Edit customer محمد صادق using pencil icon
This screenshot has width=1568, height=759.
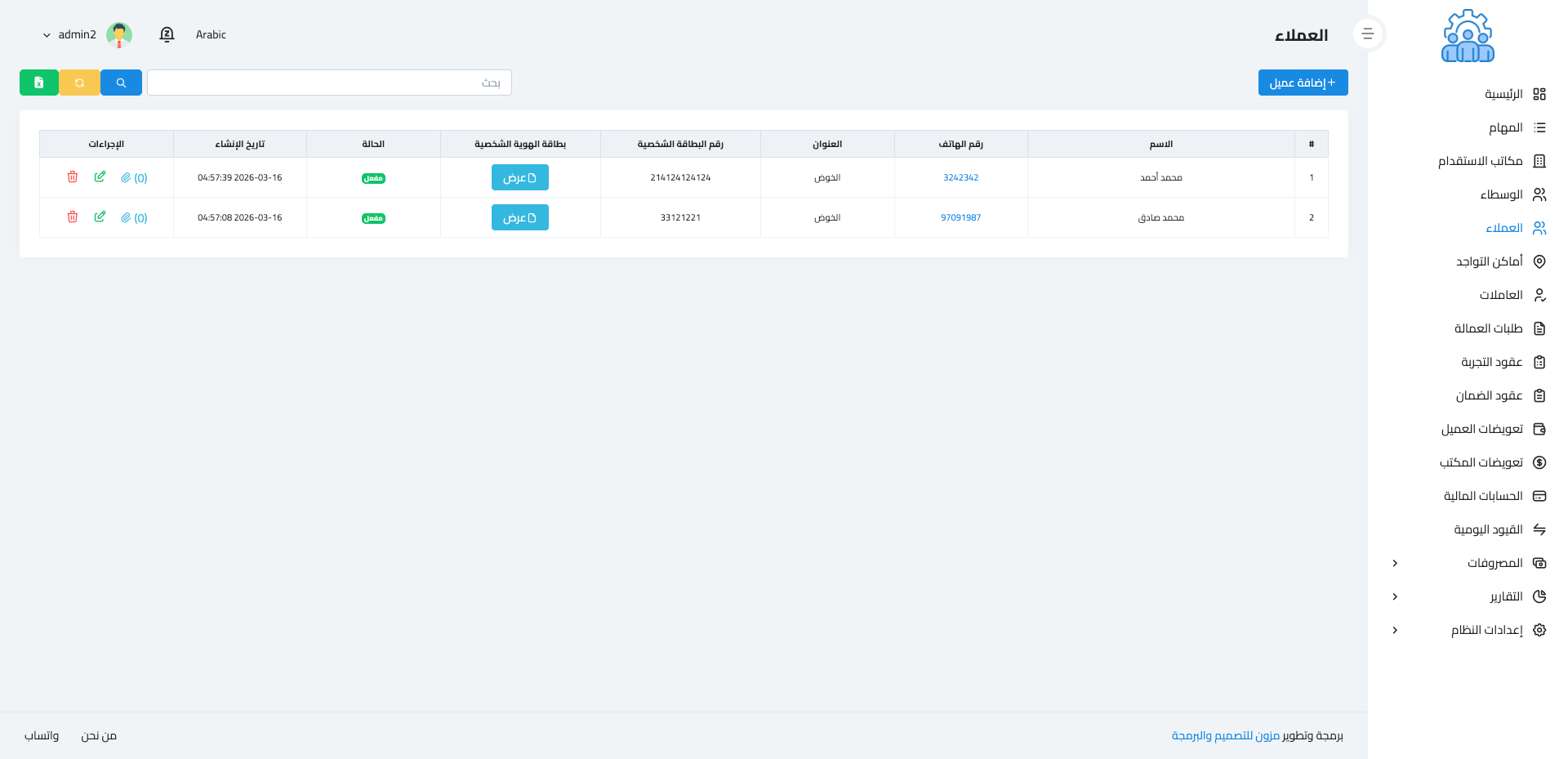point(100,217)
